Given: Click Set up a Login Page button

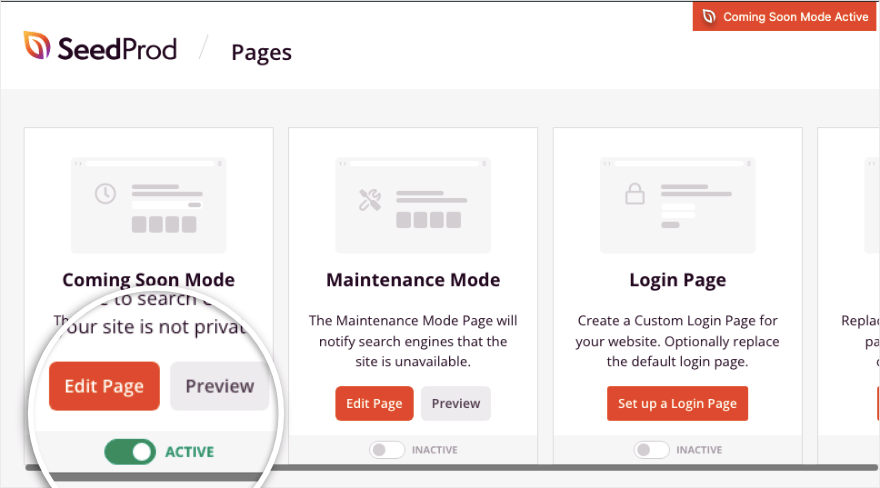Looking at the screenshot, I should pos(677,403).
